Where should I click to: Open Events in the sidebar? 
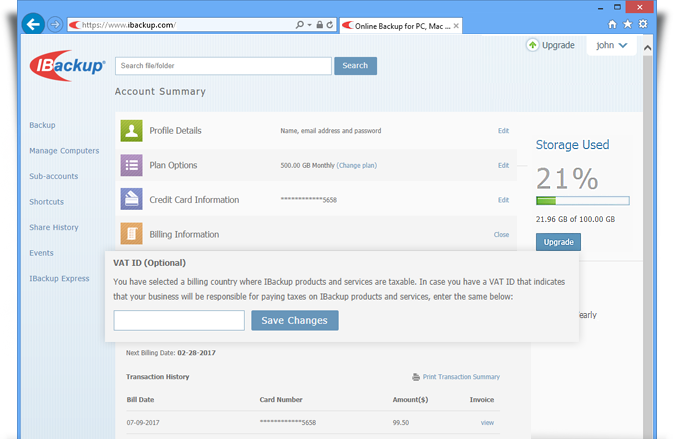tap(41, 253)
